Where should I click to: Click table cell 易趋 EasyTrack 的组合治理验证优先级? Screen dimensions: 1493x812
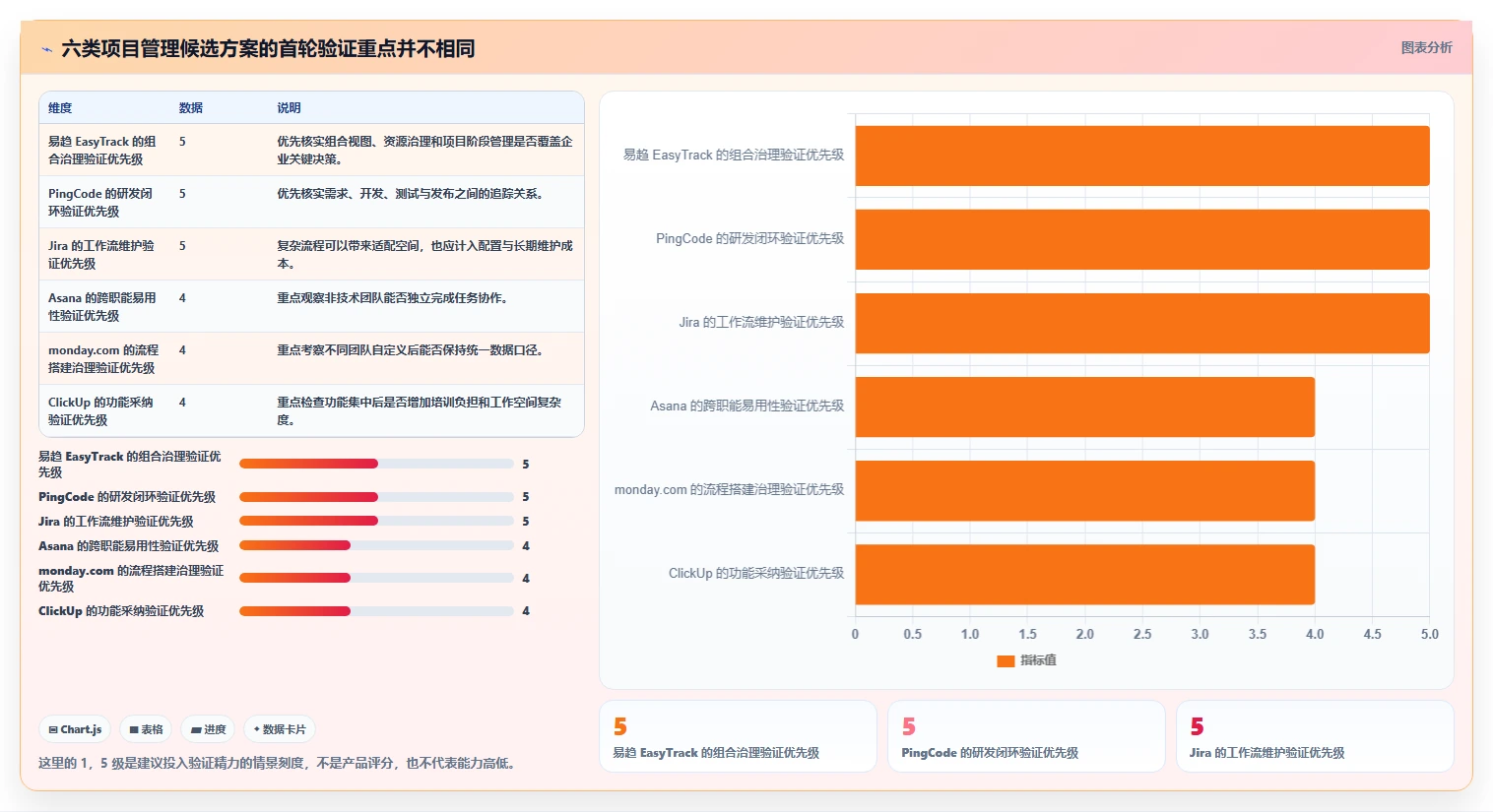coord(103,150)
